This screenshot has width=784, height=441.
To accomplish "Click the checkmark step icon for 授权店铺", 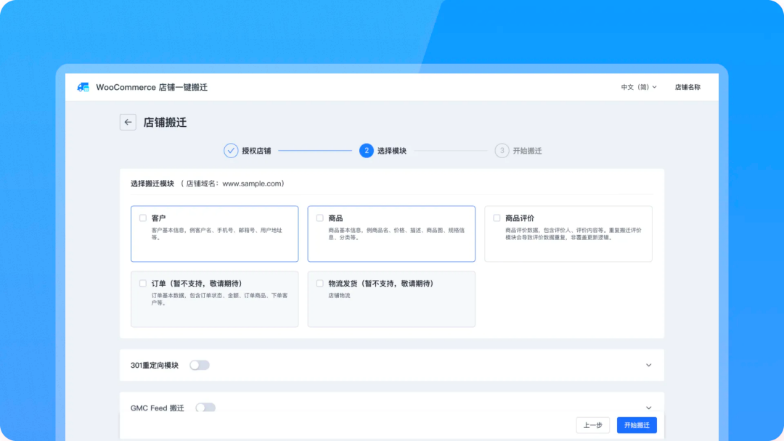I will click(230, 150).
